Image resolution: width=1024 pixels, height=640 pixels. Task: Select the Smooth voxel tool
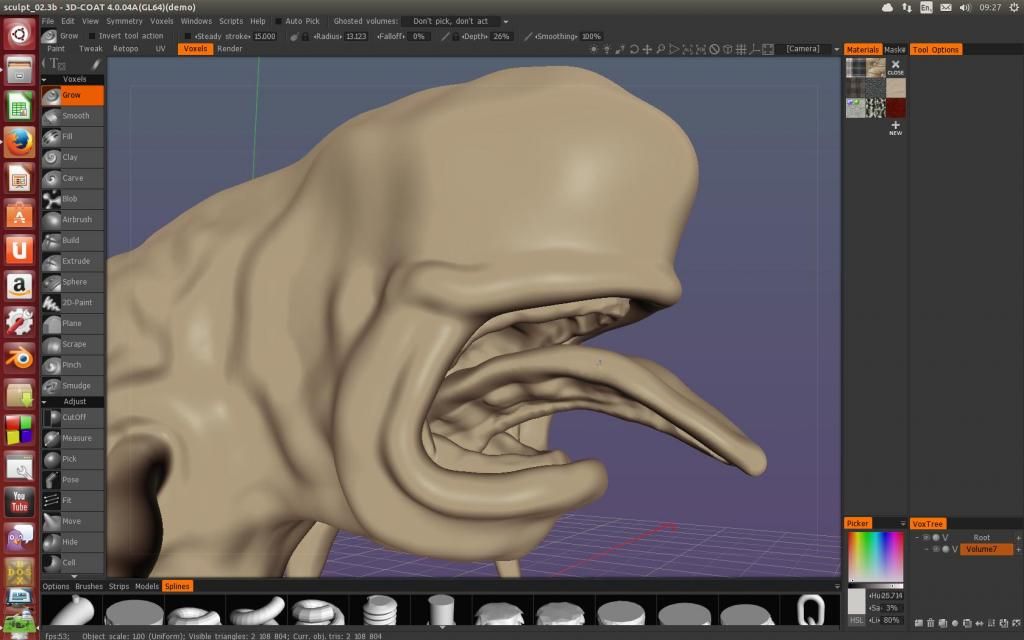coord(74,116)
